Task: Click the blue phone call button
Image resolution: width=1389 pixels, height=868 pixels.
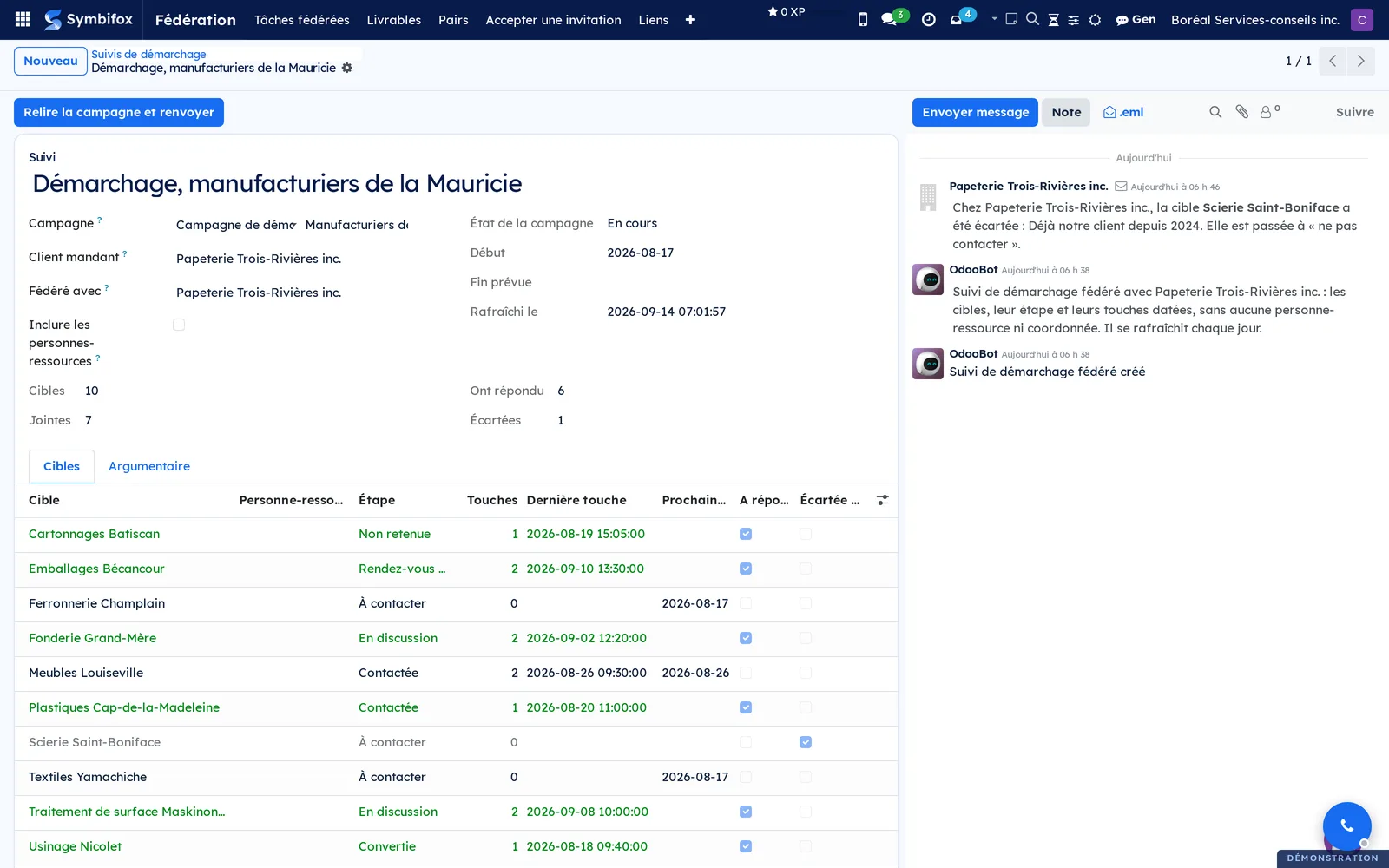Action: 1346,826
